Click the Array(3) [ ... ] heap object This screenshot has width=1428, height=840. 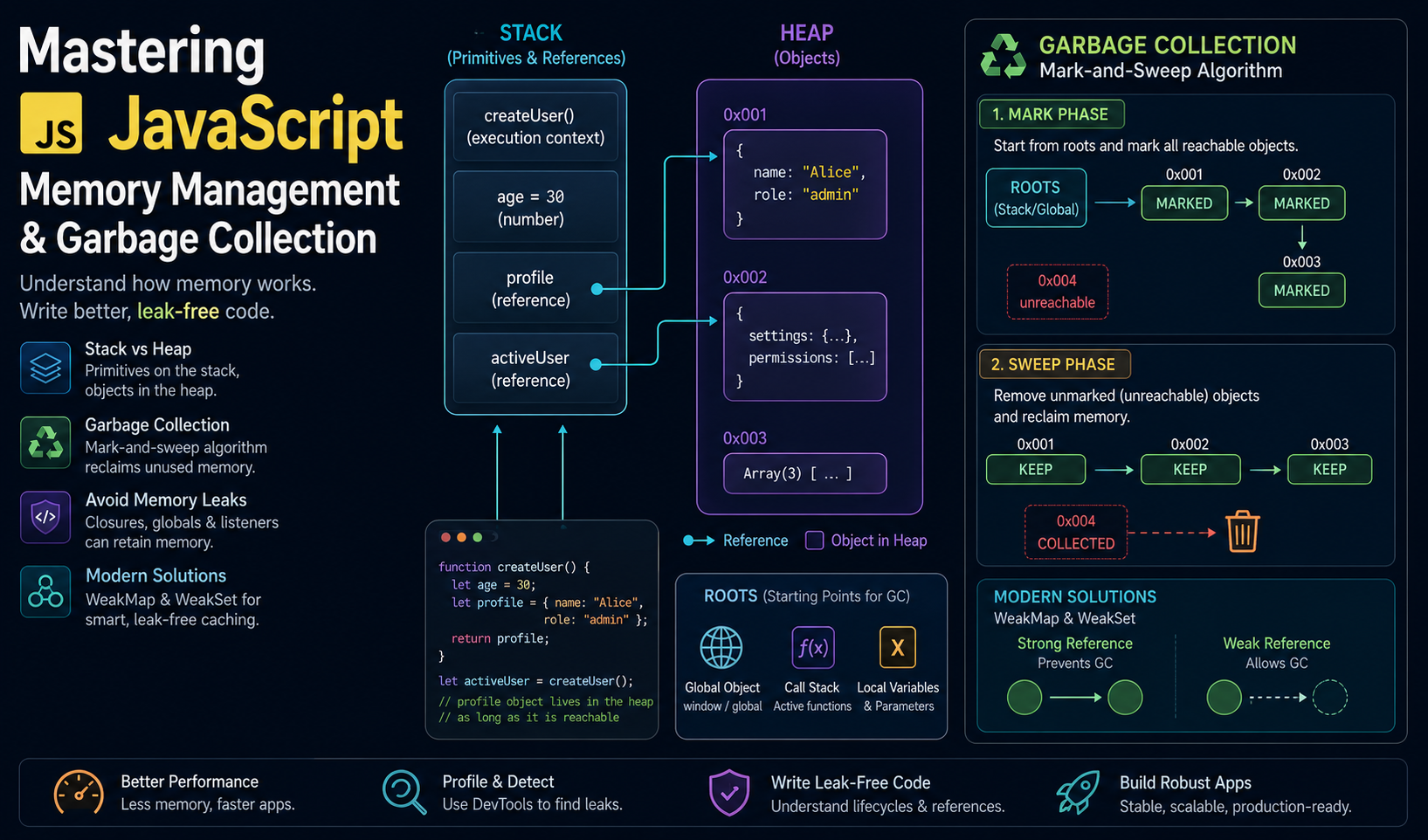click(x=805, y=473)
